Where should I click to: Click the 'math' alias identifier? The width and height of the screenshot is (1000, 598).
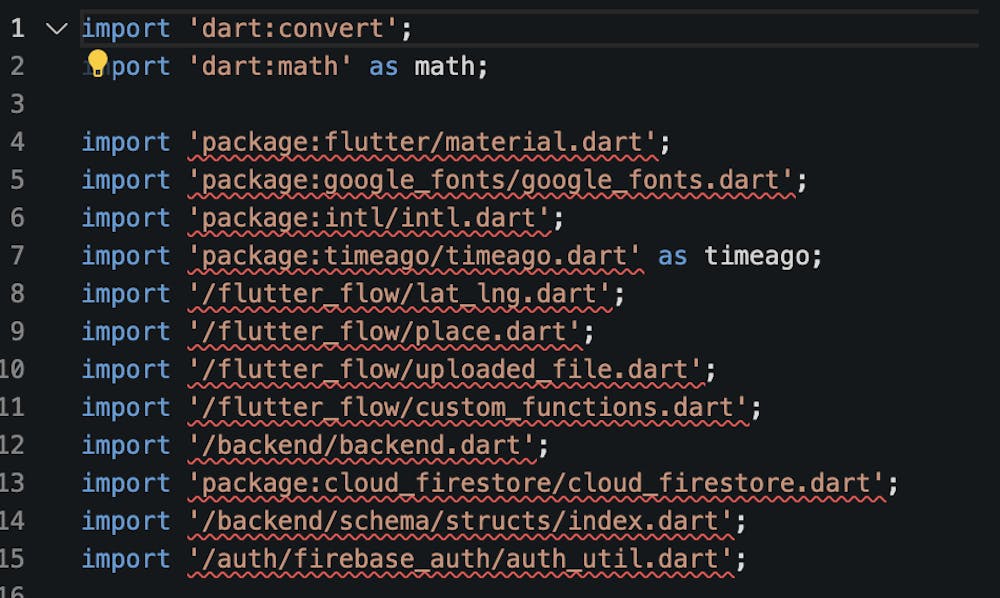(445, 66)
